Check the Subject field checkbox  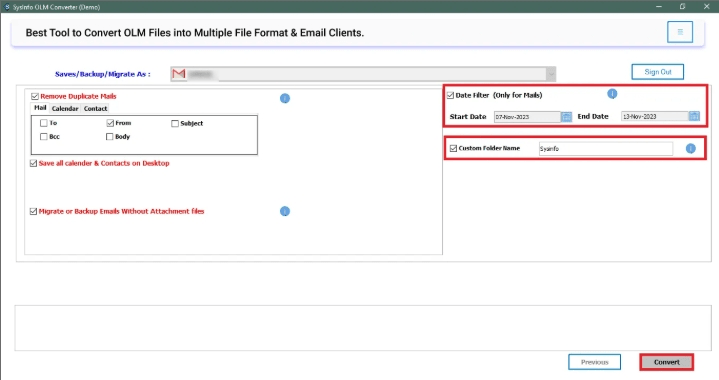(x=175, y=123)
